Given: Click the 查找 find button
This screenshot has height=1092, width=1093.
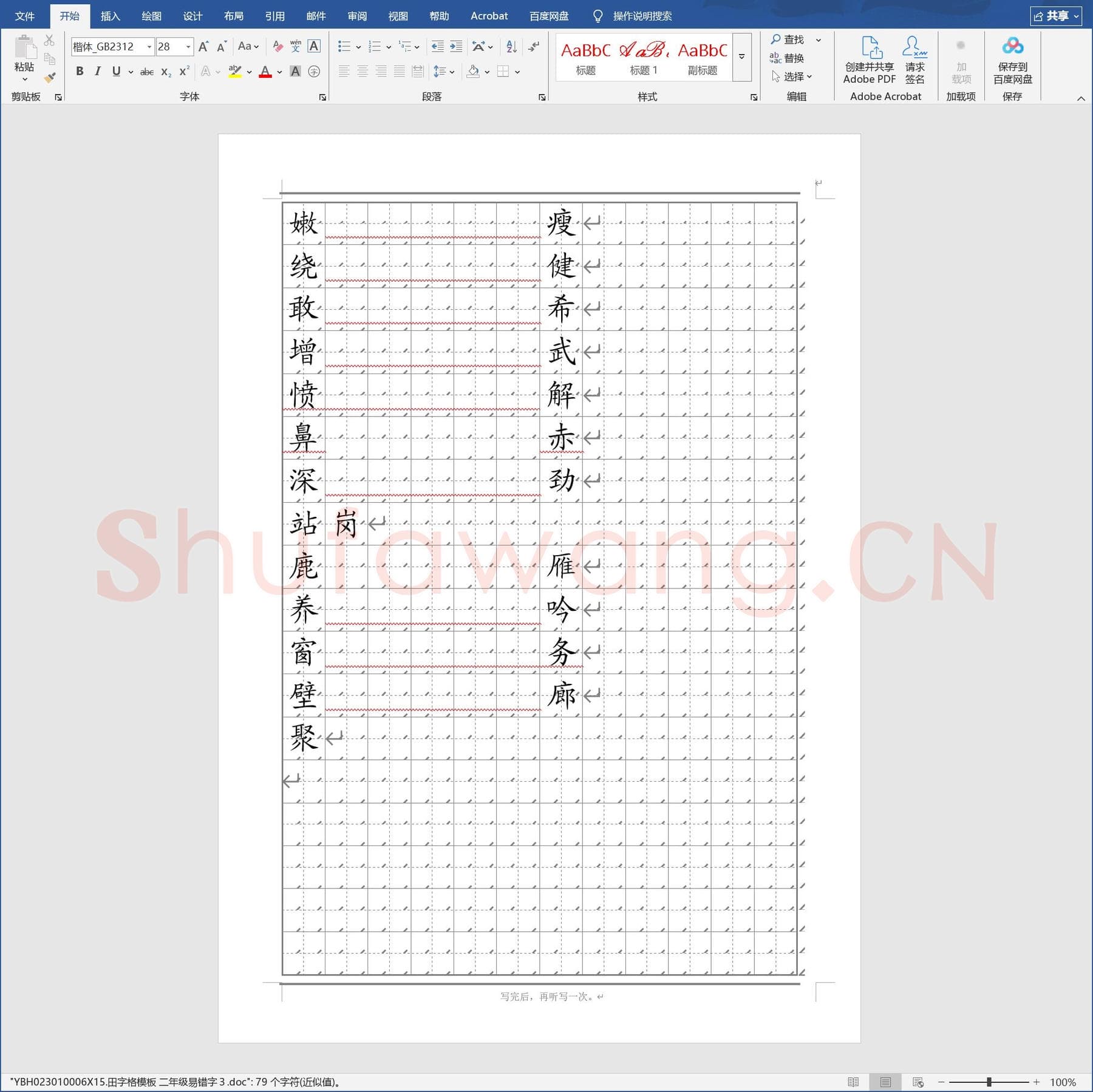Looking at the screenshot, I should 788,39.
